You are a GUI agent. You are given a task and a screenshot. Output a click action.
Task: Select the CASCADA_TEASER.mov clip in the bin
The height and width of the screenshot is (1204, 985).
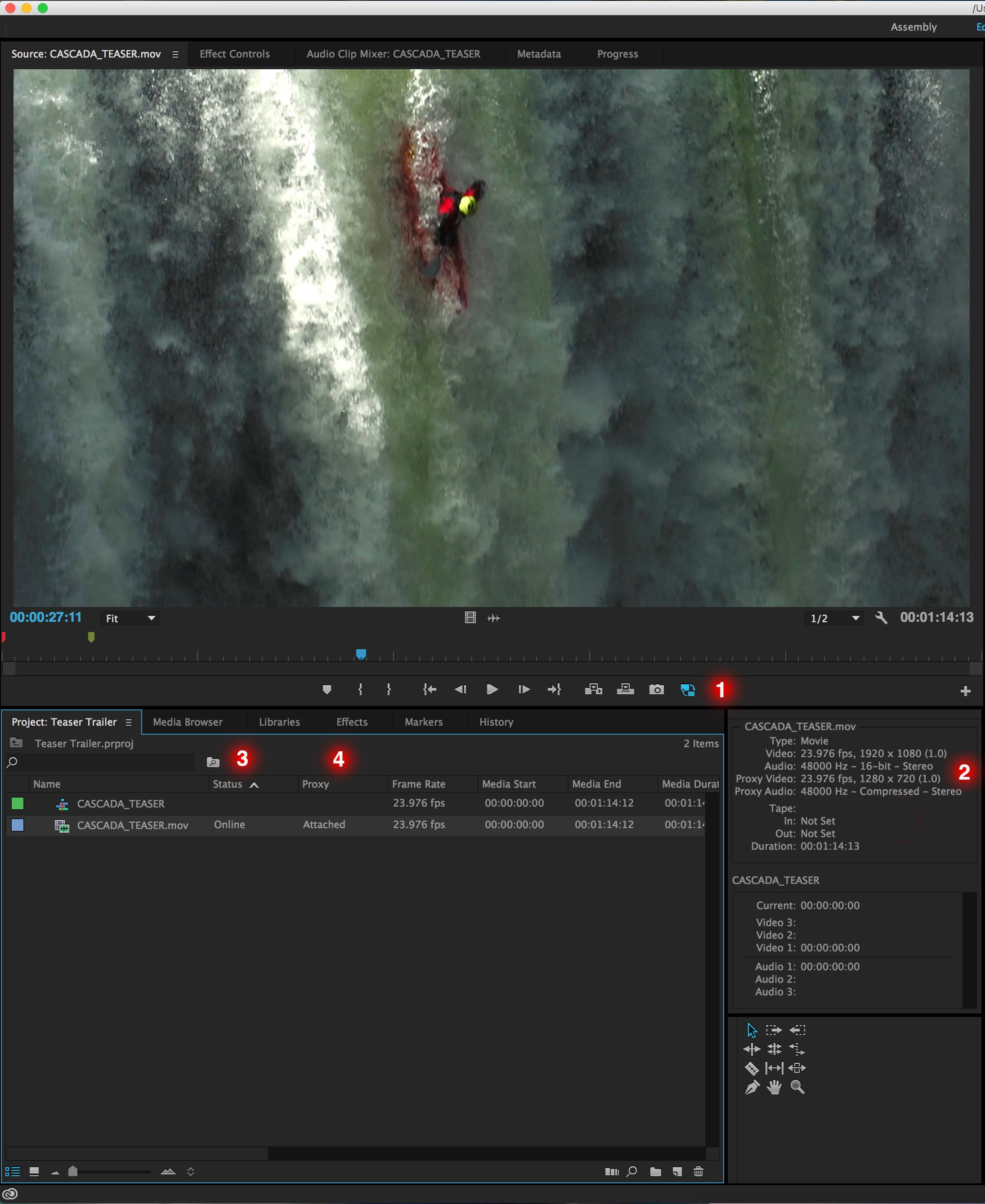133,825
